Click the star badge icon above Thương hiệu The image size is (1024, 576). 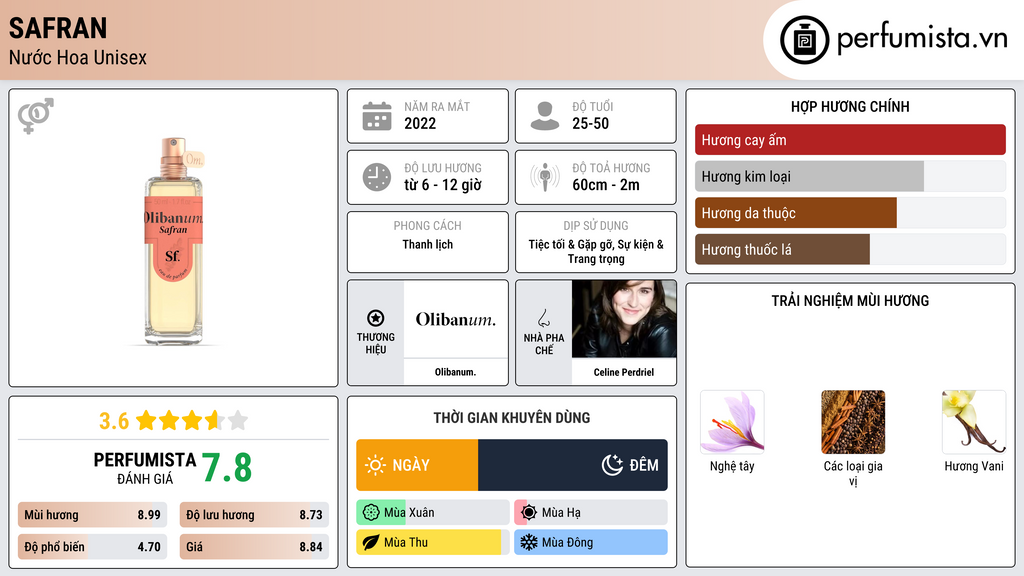pos(376,318)
